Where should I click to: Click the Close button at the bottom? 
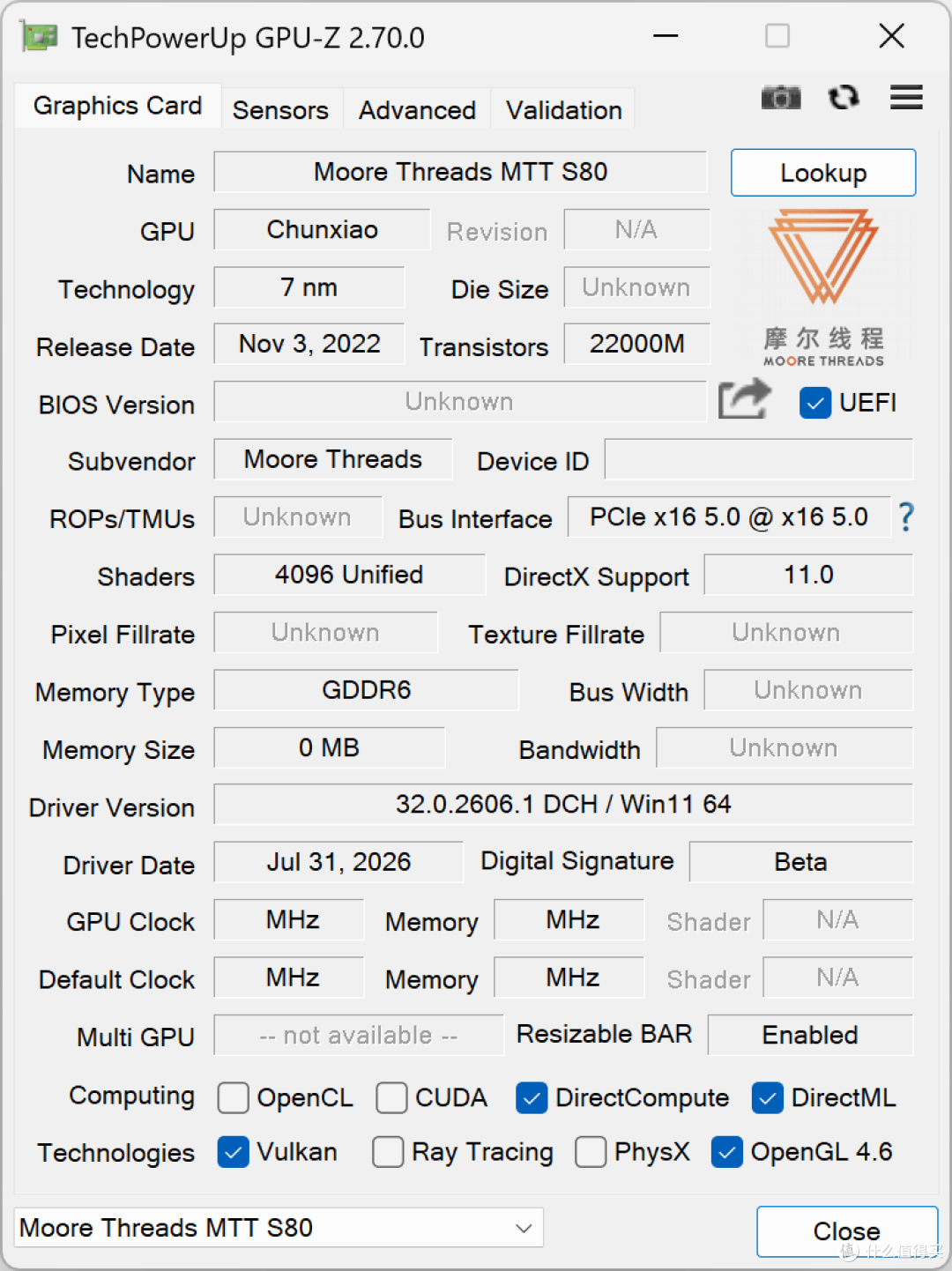click(846, 1231)
